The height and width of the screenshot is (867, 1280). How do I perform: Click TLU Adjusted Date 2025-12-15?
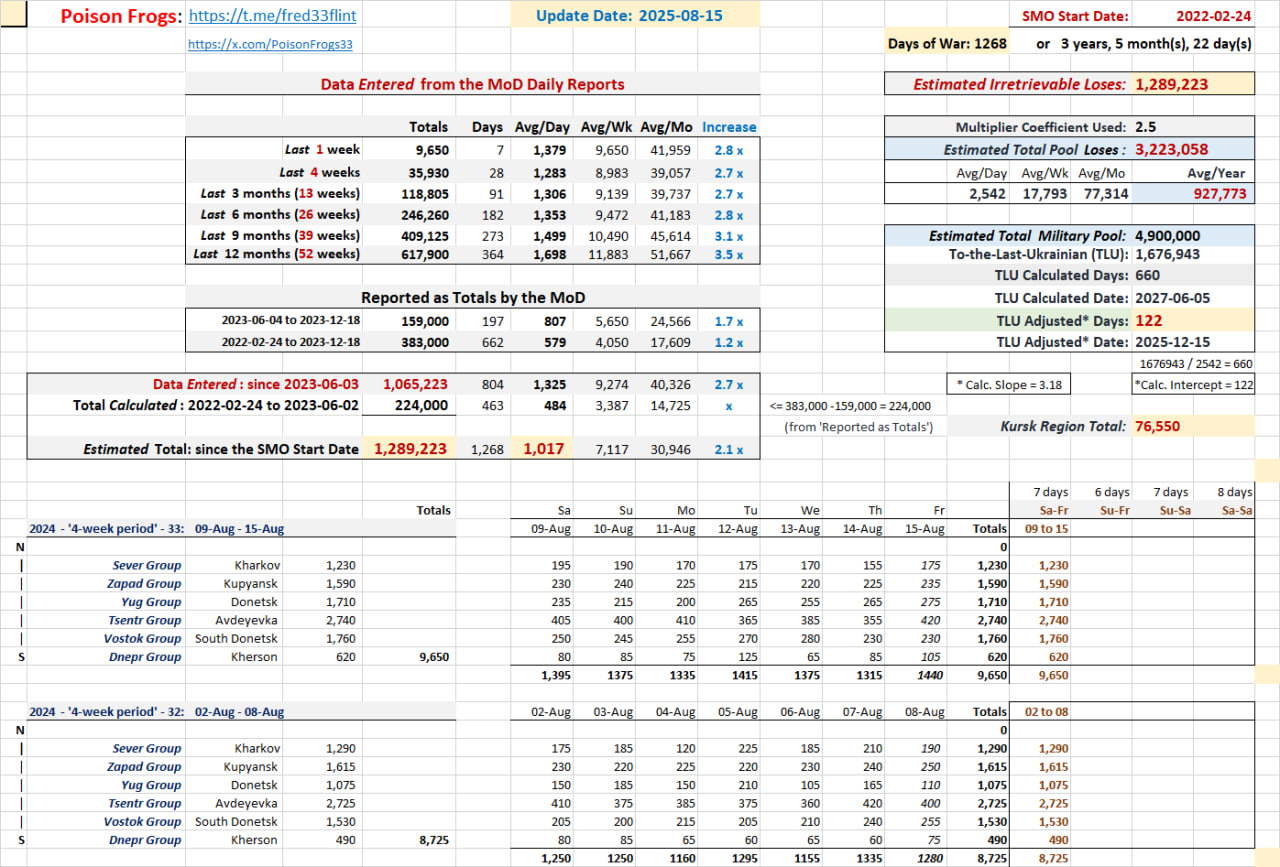click(x=1172, y=342)
